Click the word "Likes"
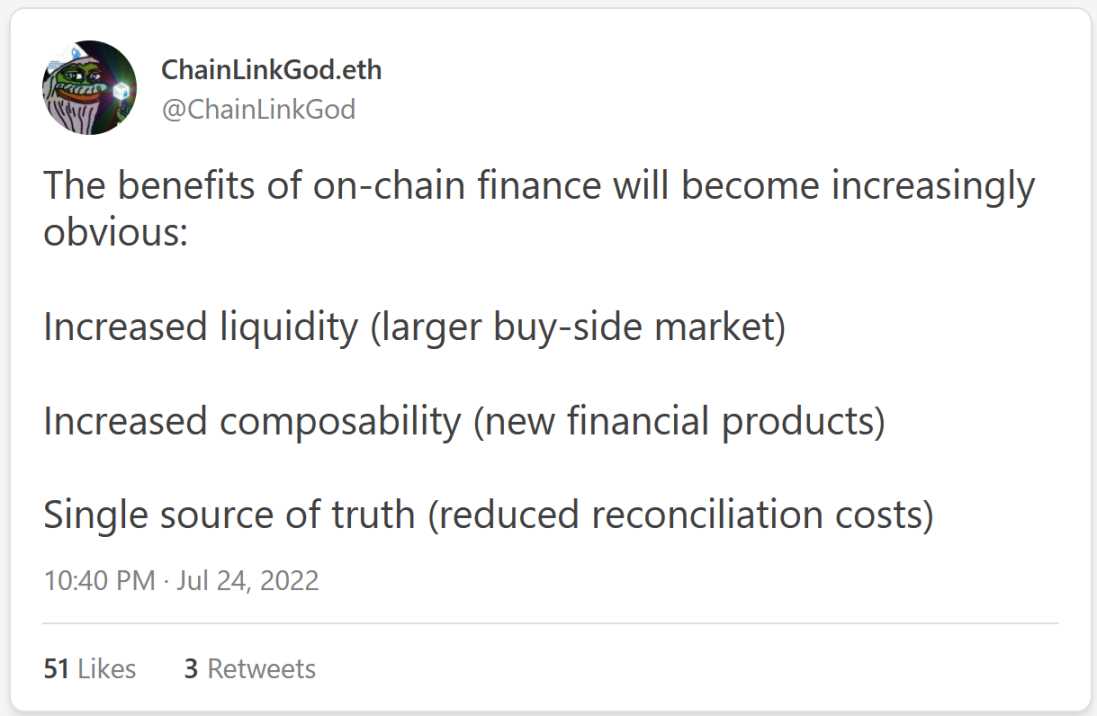This screenshot has height=716, width=1097. coord(106,668)
